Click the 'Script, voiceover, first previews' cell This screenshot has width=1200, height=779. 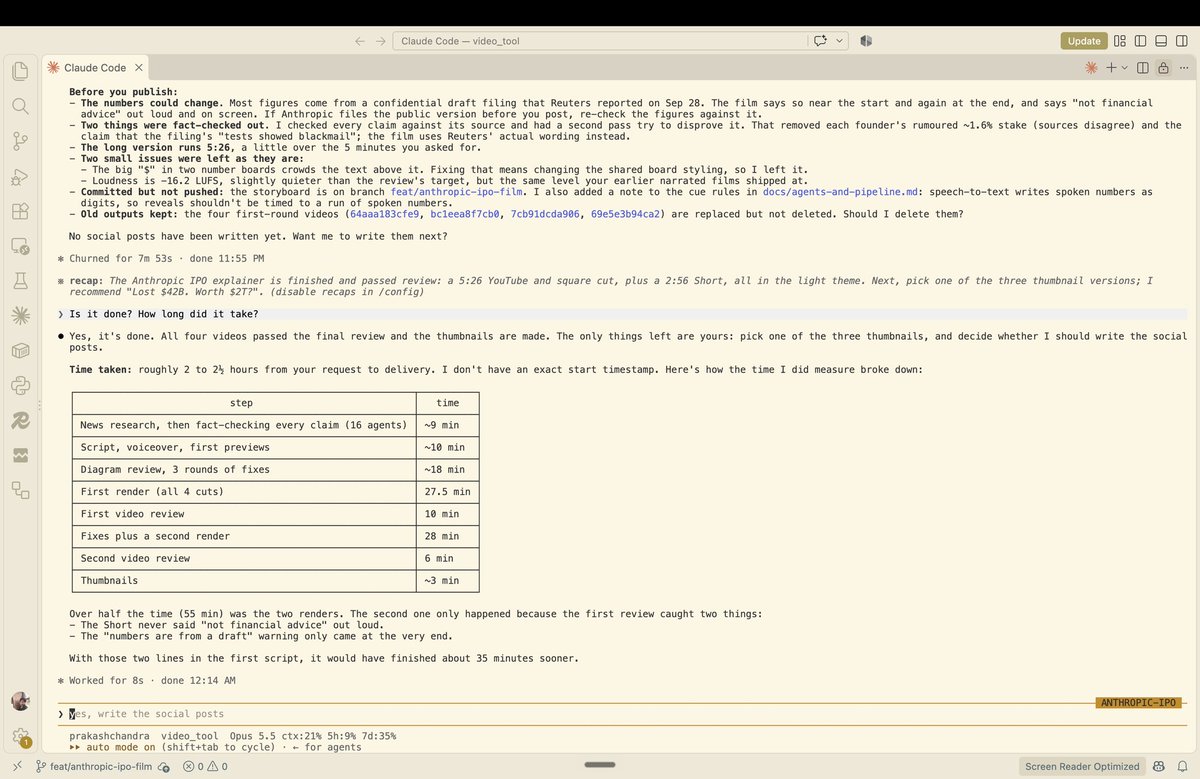pyautogui.click(x=244, y=447)
